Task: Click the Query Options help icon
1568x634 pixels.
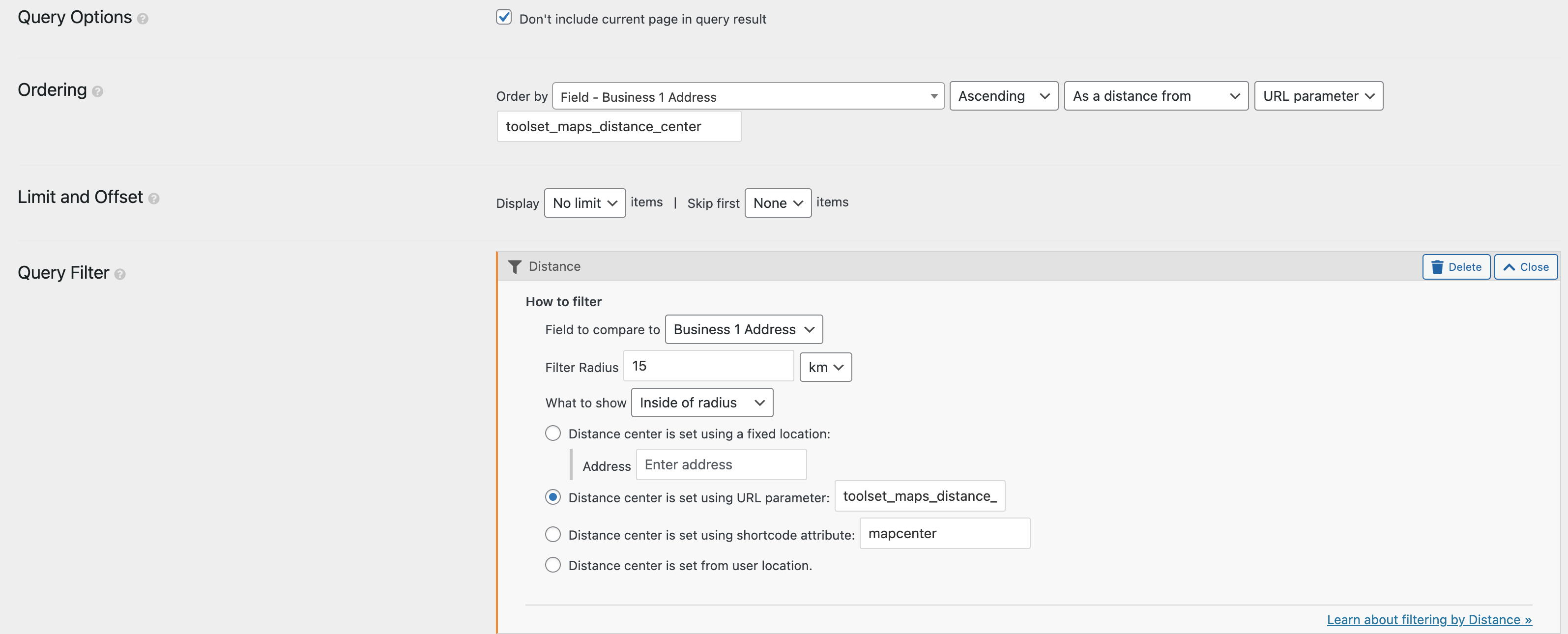Action: 143,19
